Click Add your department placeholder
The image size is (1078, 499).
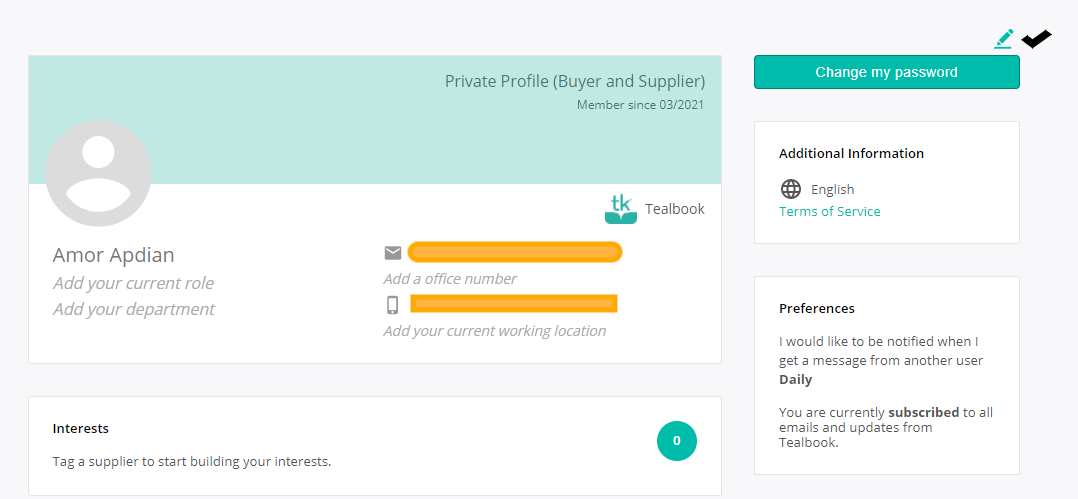pos(134,309)
